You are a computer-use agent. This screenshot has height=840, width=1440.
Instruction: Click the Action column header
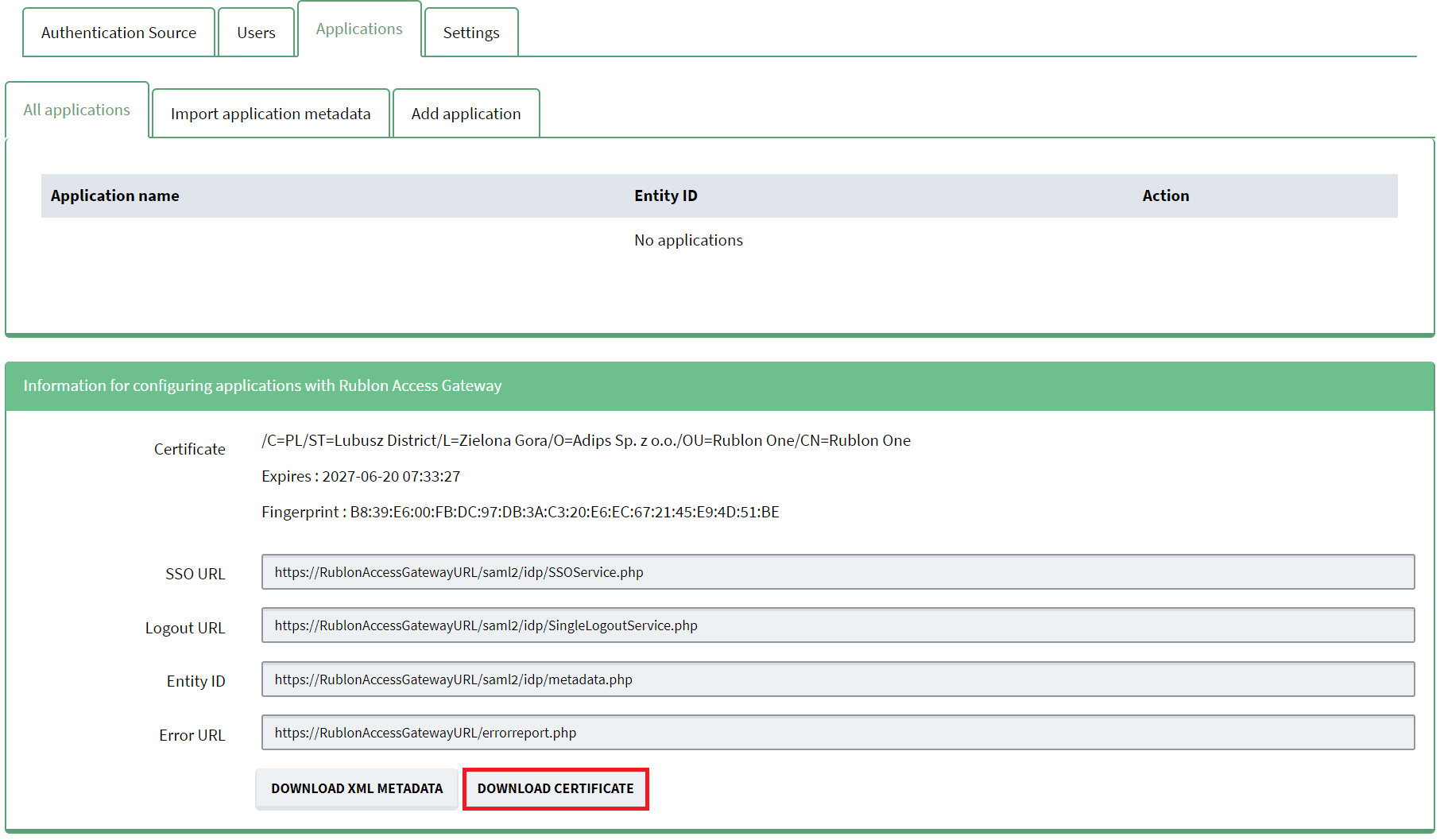[x=1165, y=195]
